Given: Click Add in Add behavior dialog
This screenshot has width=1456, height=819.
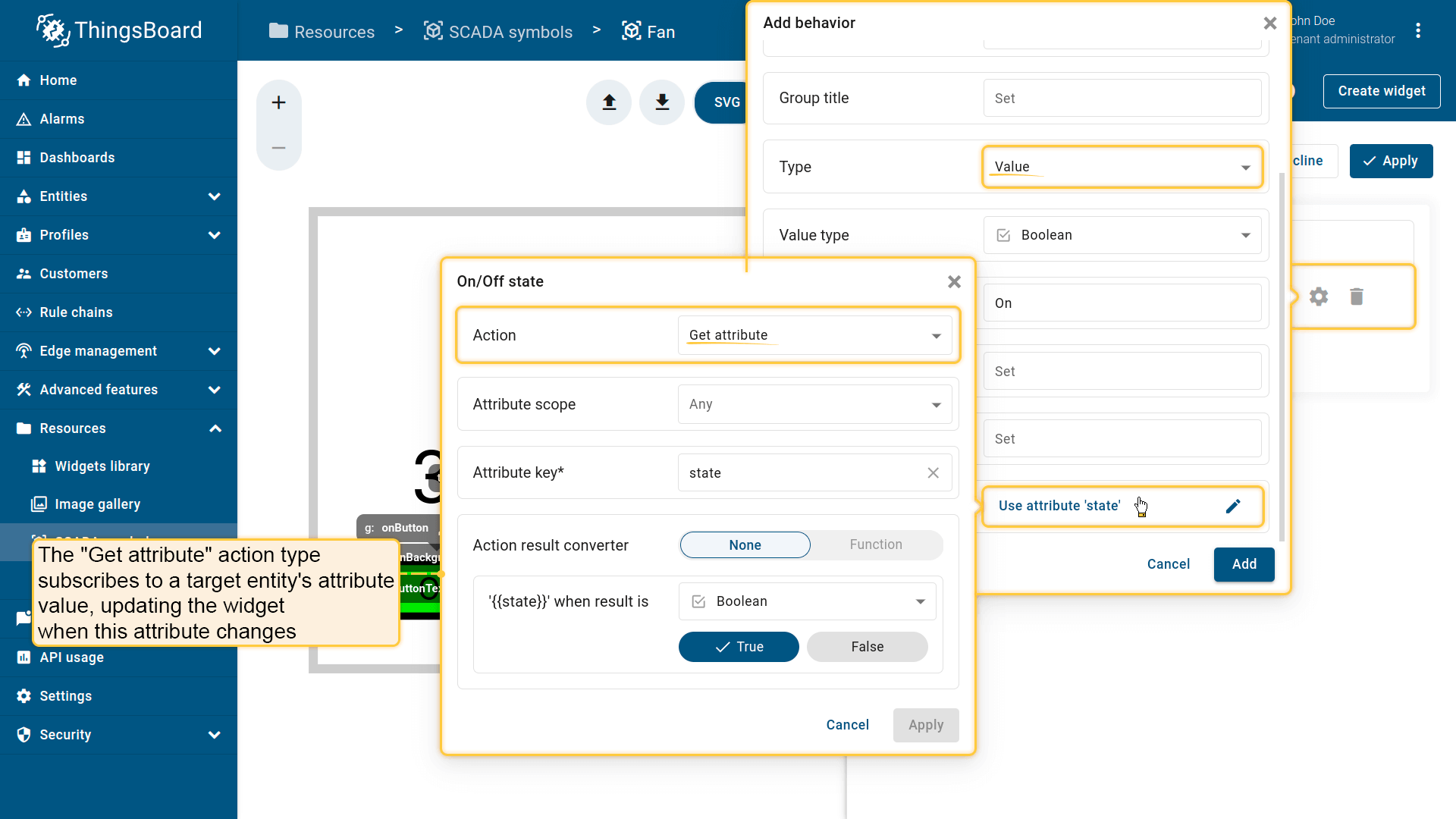Looking at the screenshot, I should (x=1244, y=564).
